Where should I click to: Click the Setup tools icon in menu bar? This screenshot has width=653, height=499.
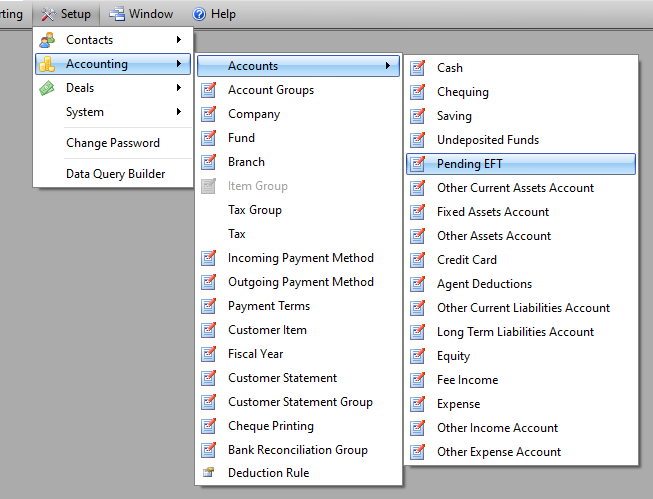pos(48,14)
